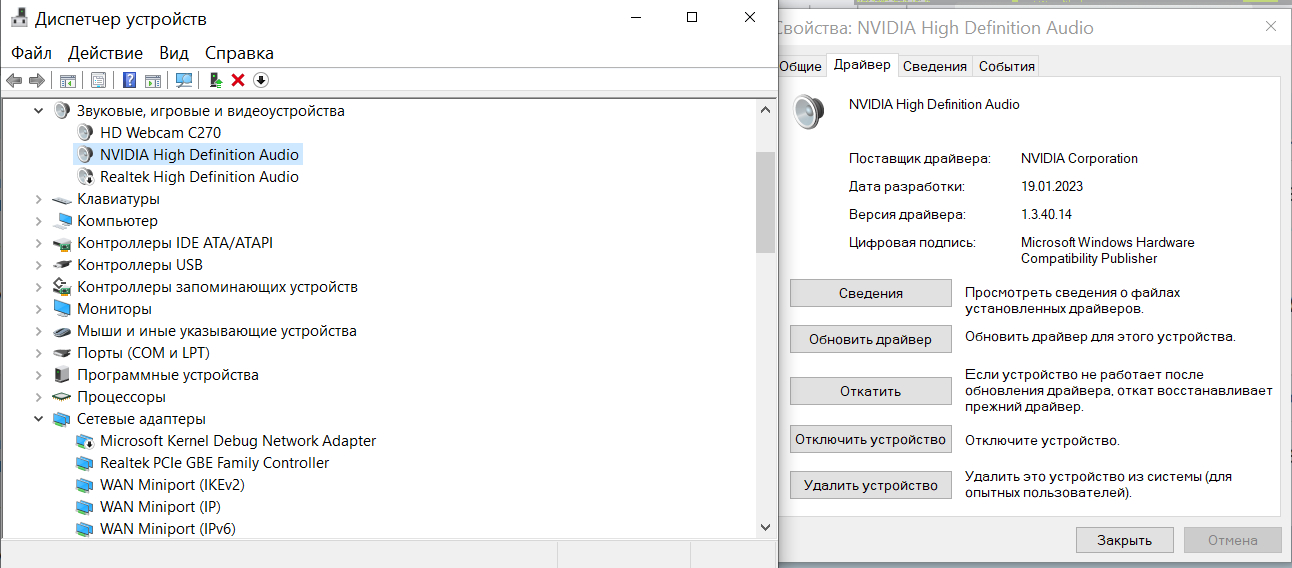Image resolution: width=1292 pixels, height=568 pixels.
Task: Click the processors category icon
Action: (x=62, y=397)
